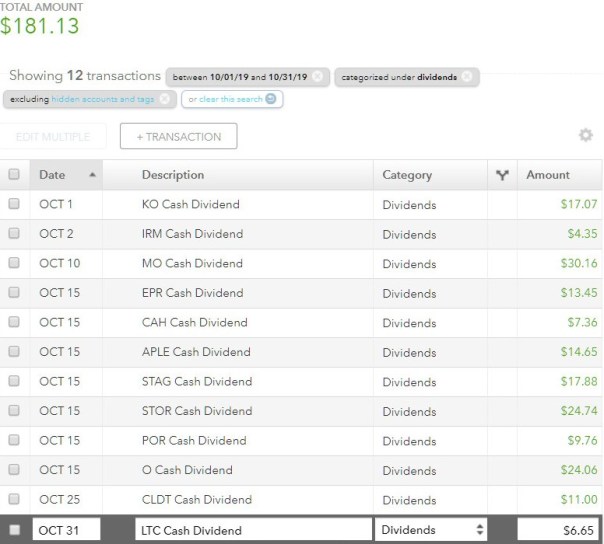Open the transaction settings gear
This screenshot has height=544, width=604.
tap(585, 136)
